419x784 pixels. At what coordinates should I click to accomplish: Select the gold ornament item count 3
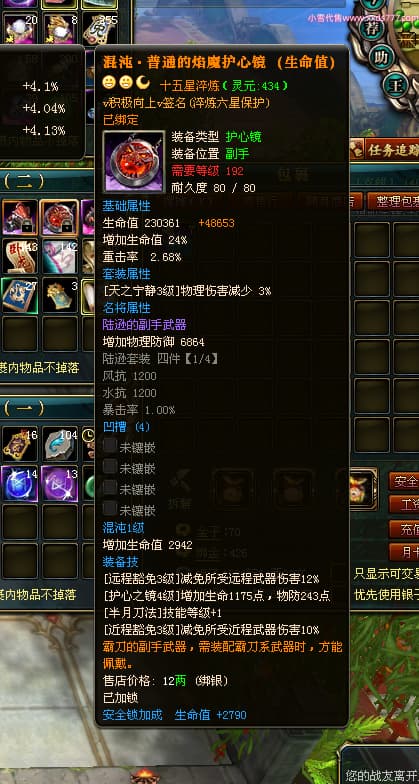point(60,296)
